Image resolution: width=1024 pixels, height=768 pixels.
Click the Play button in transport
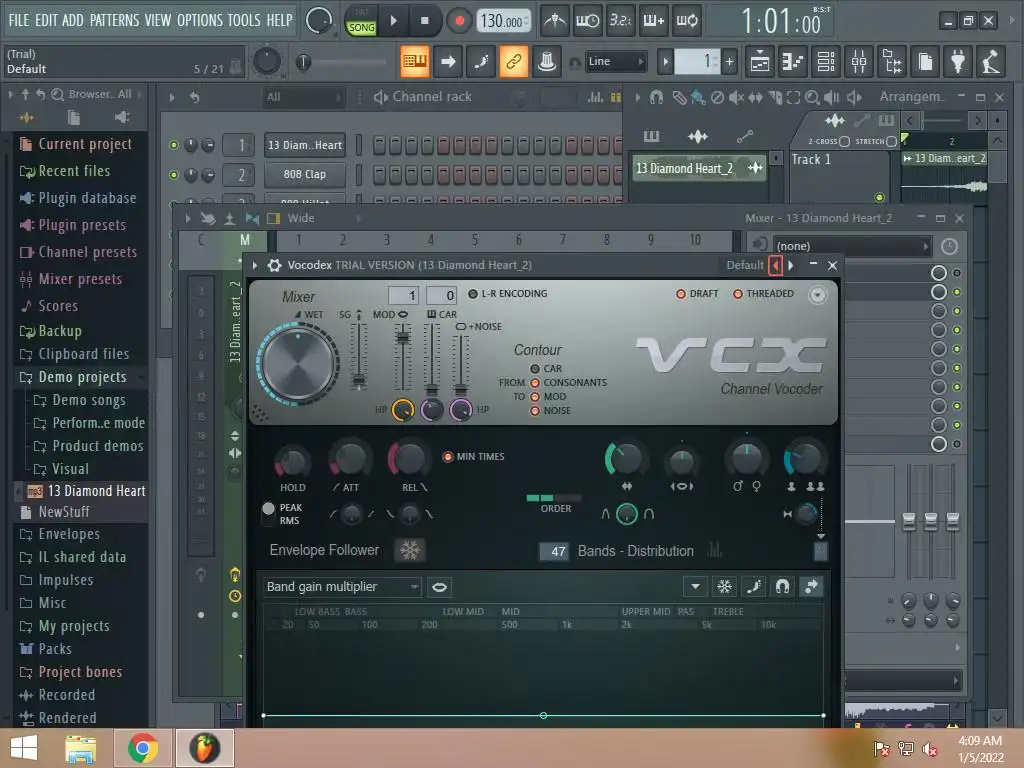[394, 21]
